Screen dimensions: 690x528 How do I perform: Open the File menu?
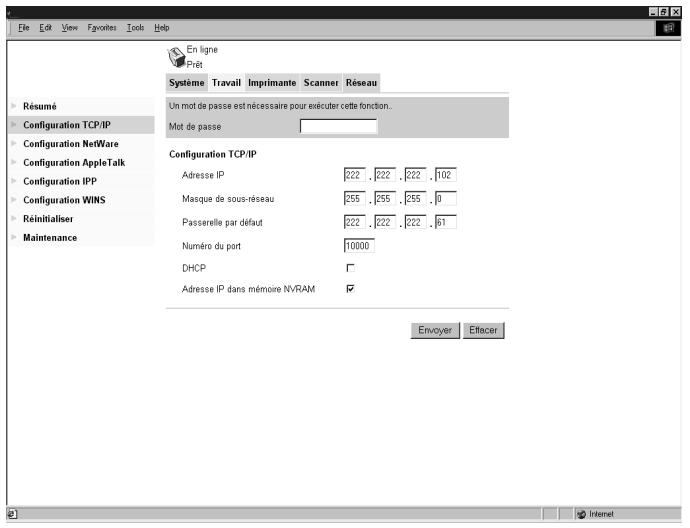23,28
